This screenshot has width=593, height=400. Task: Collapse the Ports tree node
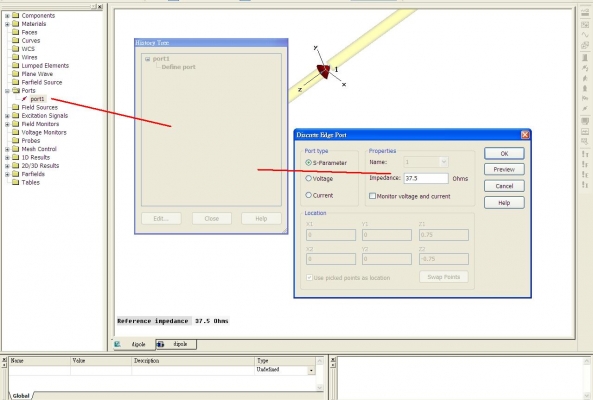(x=7, y=91)
